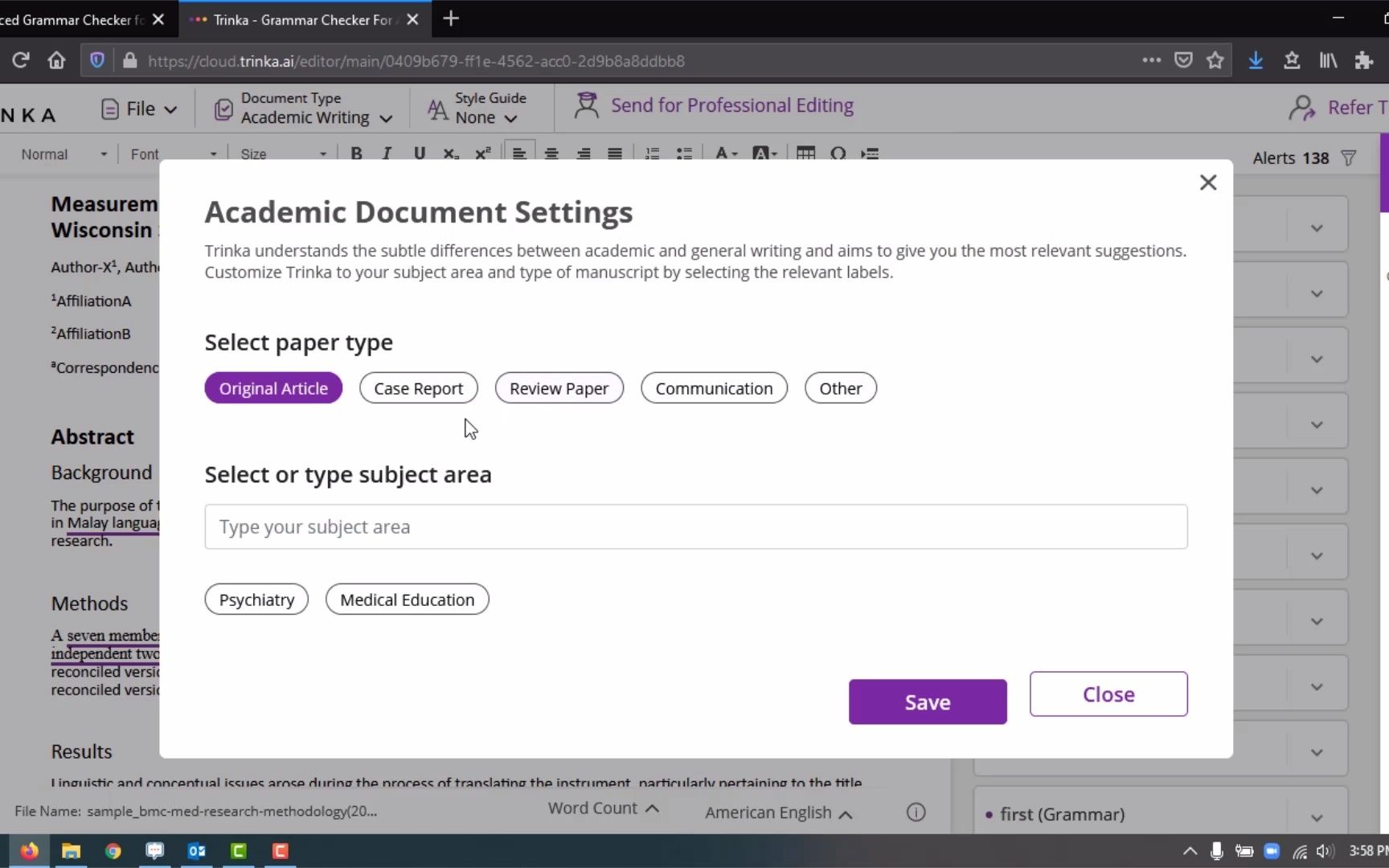The width and height of the screenshot is (1389, 868).
Task: Open Firefox downloads panel
Action: tap(1256, 60)
